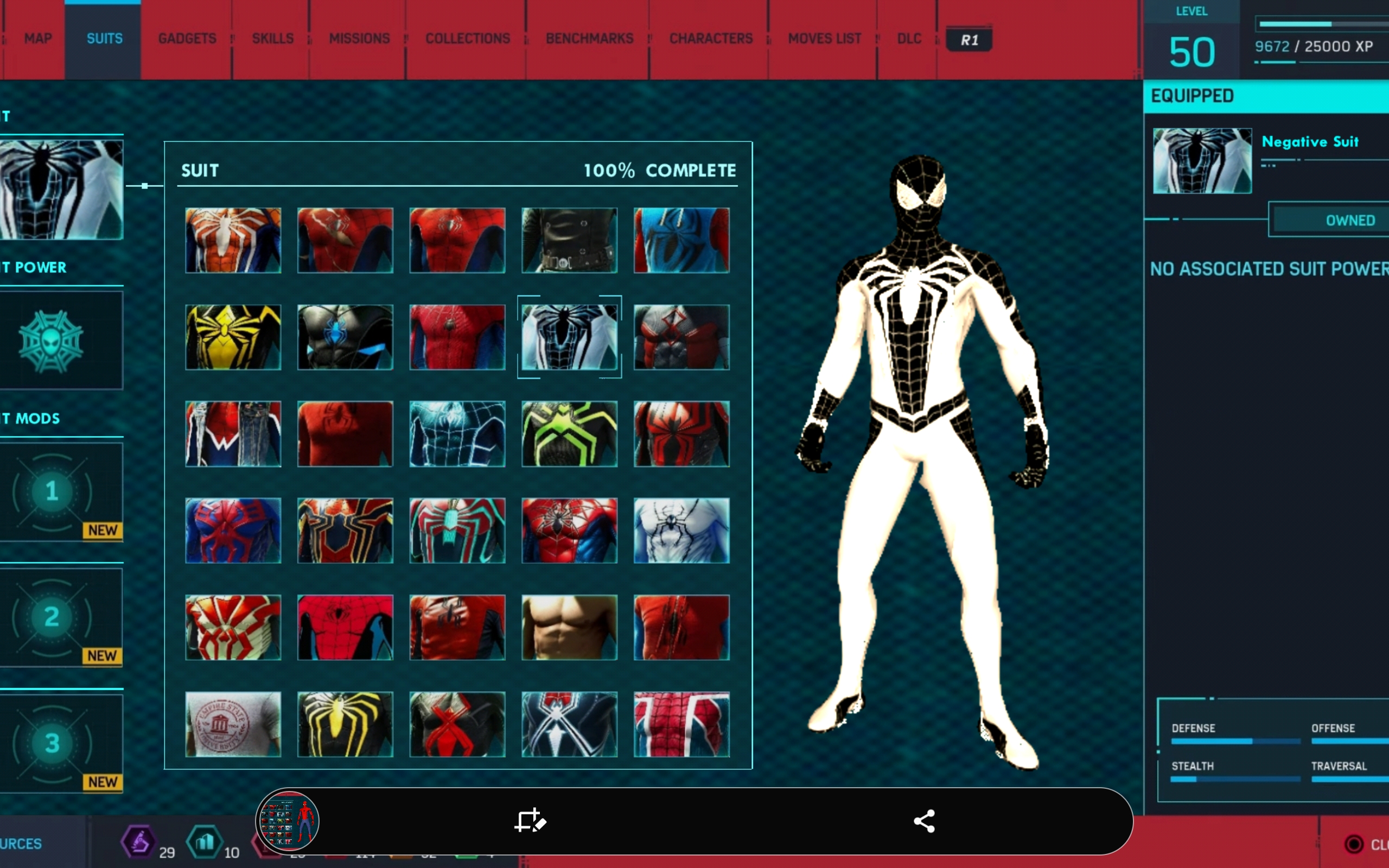Select the white Future Foundation suit

(x=681, y=530)
